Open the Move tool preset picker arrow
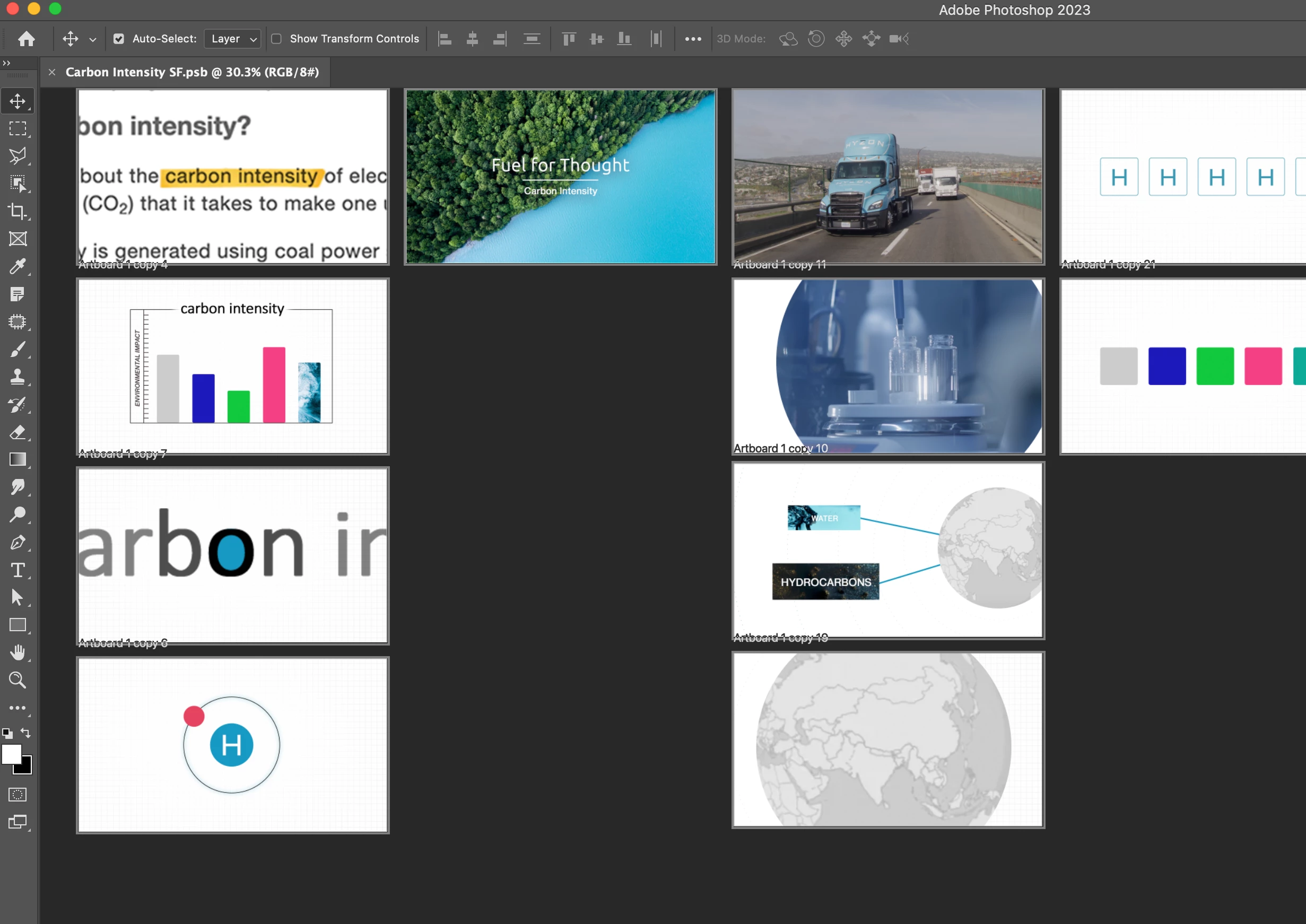Image resolution: width=1306 pixels, height=924 pixels. [93, 39]
